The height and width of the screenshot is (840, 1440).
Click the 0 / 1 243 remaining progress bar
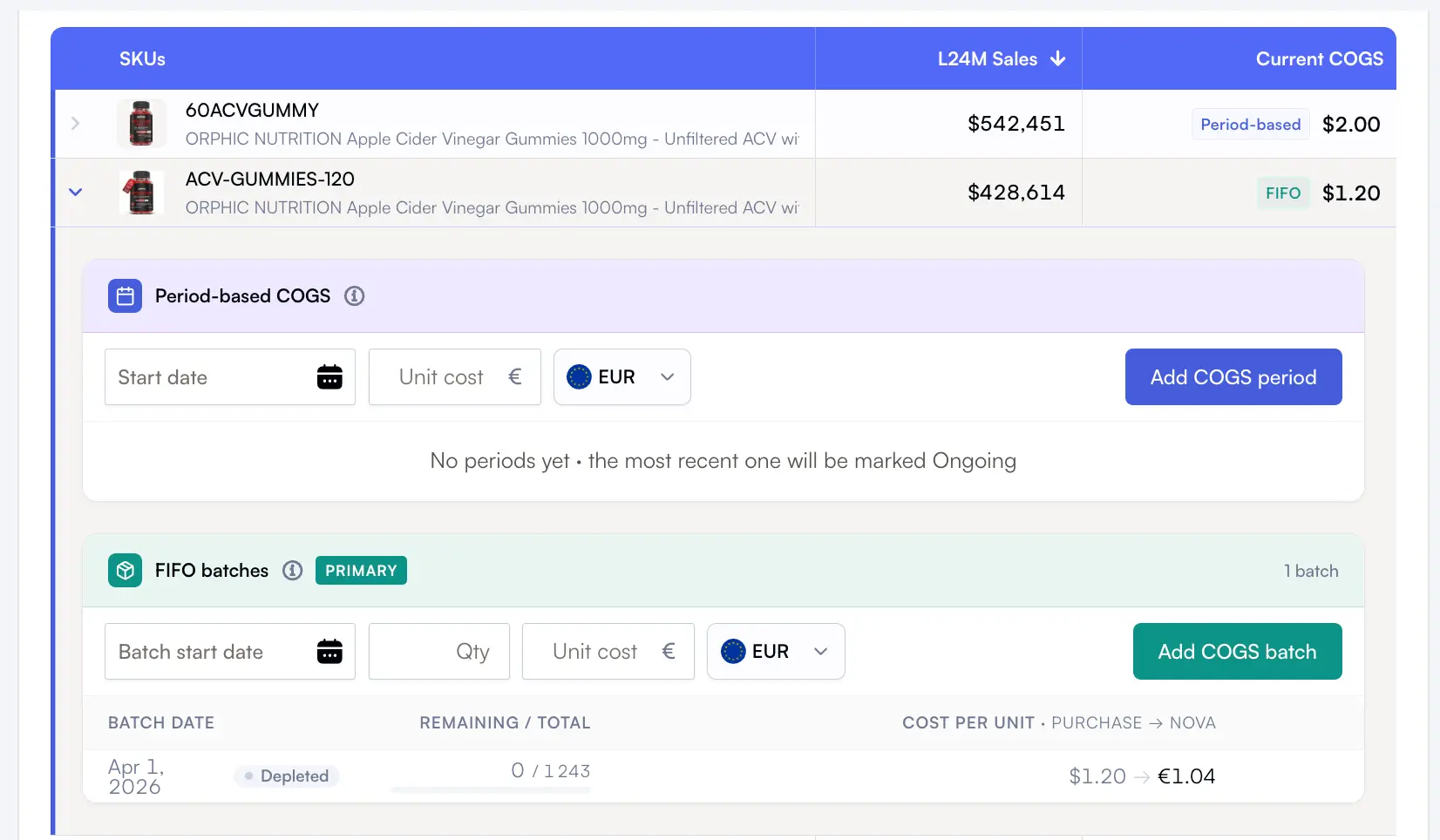coord(491,790)
